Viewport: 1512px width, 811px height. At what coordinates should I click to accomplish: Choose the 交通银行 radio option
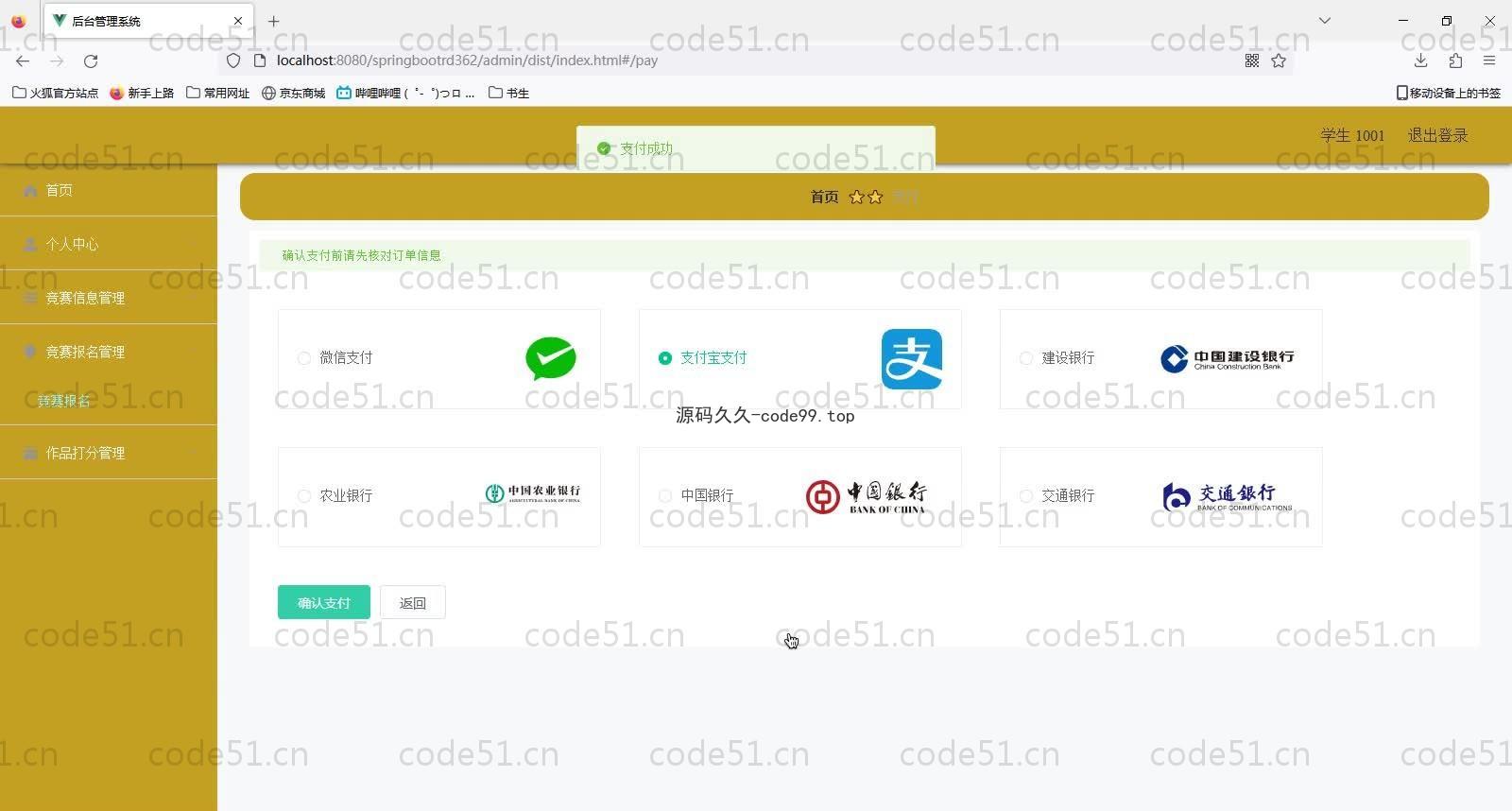click(x=1026, y=496)
